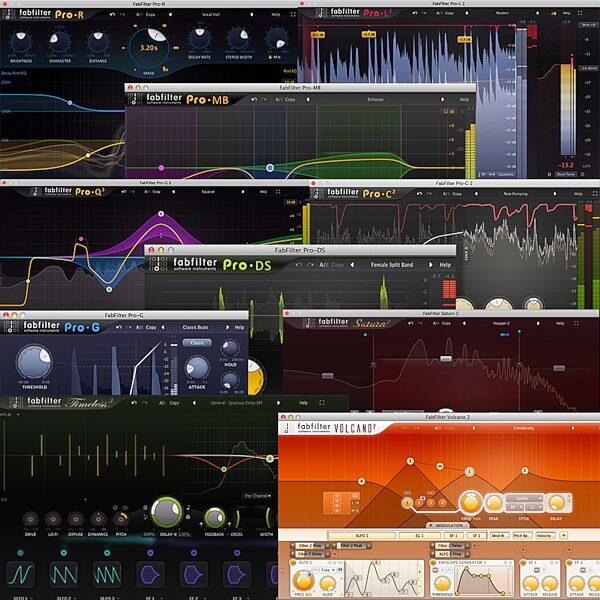This screenshot has width=600, height=600.
Task: Open Voyager 2 preset menu in Saturn 2
Action: (501, 323)
